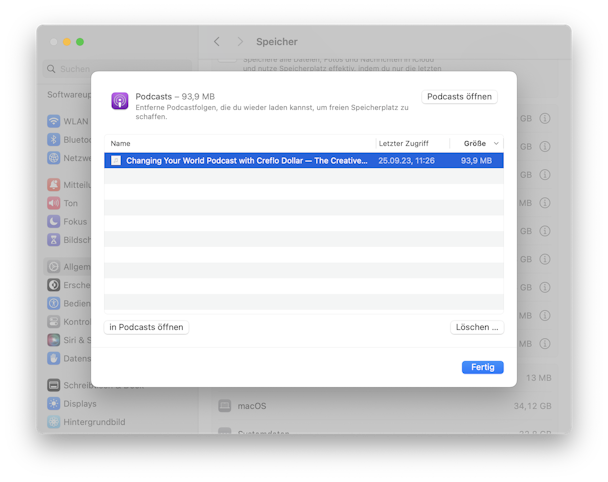This screenshot has height=482, width=608.
Task: Go back with the left chevron
Action: pyautogui.click(x=217, y=41)
